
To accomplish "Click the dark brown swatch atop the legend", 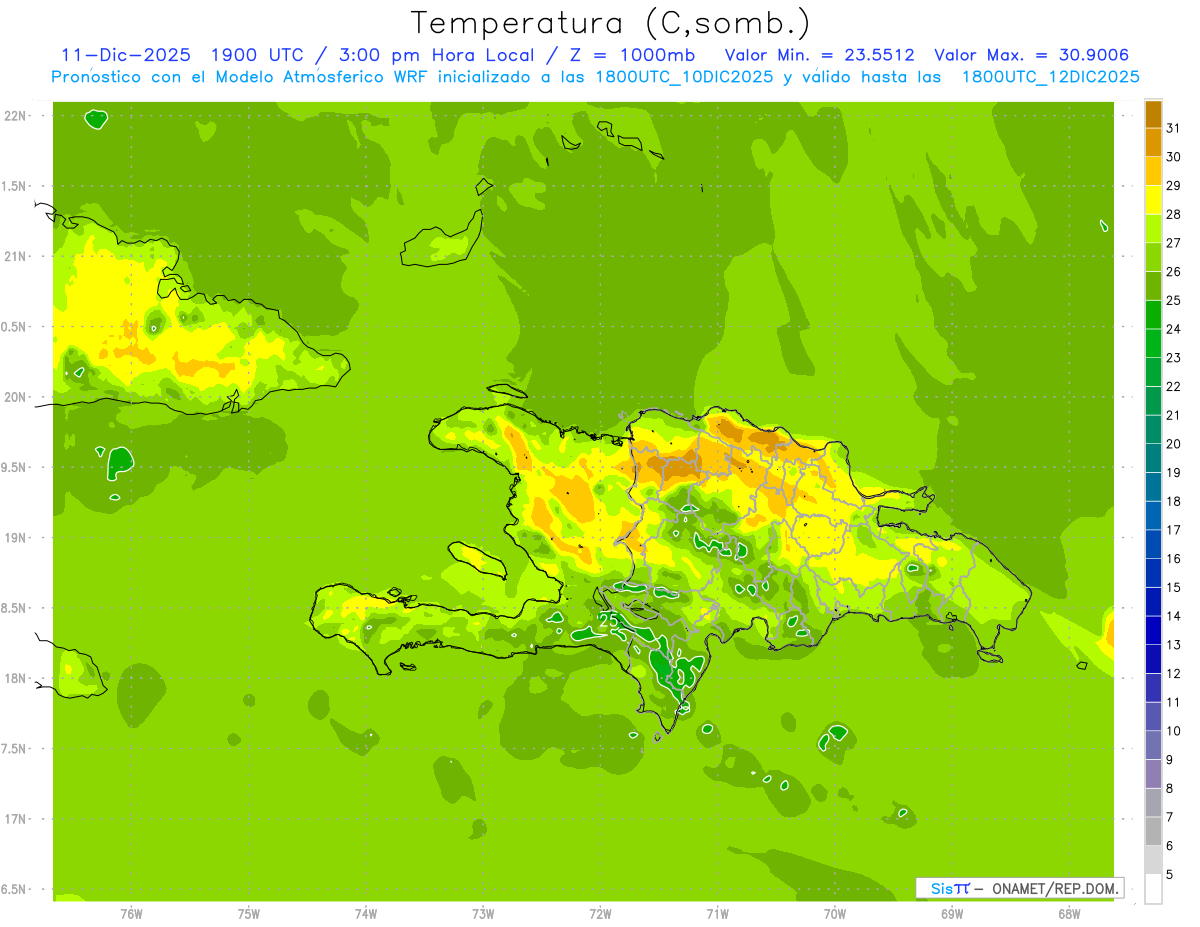I will tap(1153, 114).
